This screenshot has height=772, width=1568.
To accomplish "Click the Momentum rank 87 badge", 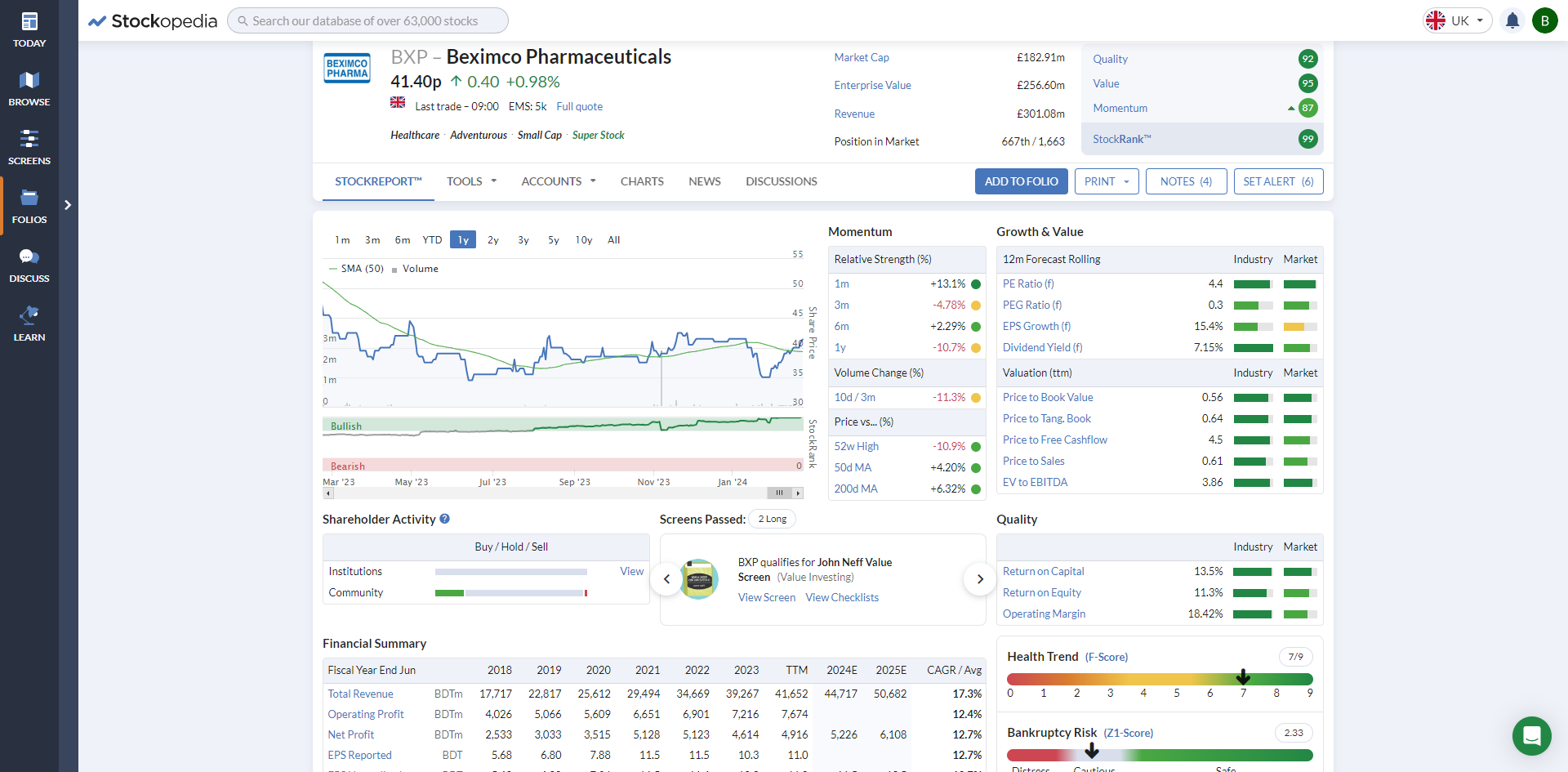I will (1308, 108).
